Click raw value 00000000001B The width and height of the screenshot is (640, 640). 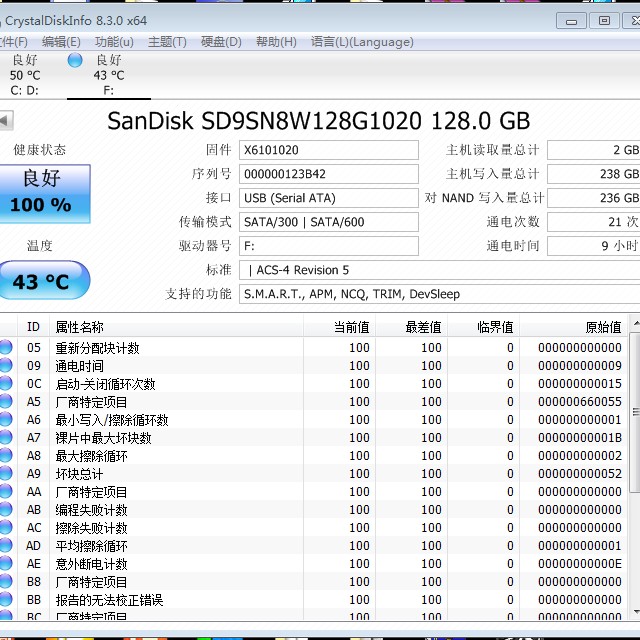point(580,438)
